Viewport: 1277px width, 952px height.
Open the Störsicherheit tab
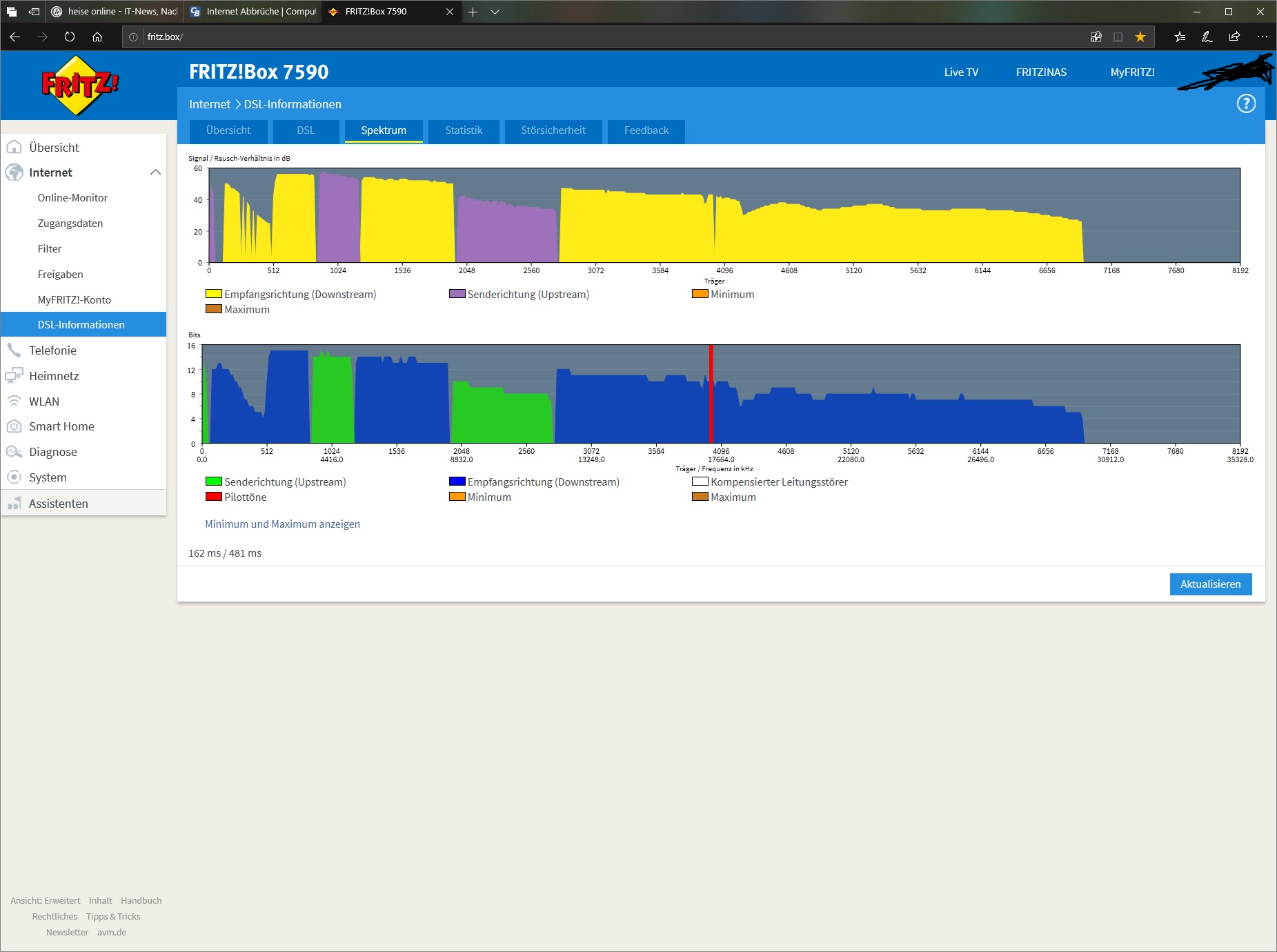[553, 130]
